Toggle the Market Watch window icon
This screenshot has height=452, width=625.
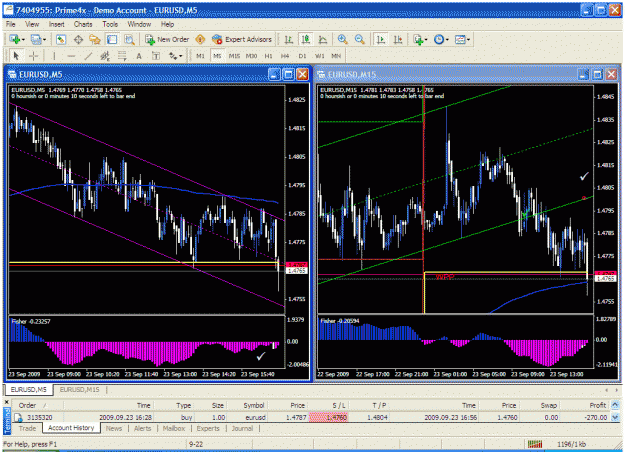click(x=61, y=39)
